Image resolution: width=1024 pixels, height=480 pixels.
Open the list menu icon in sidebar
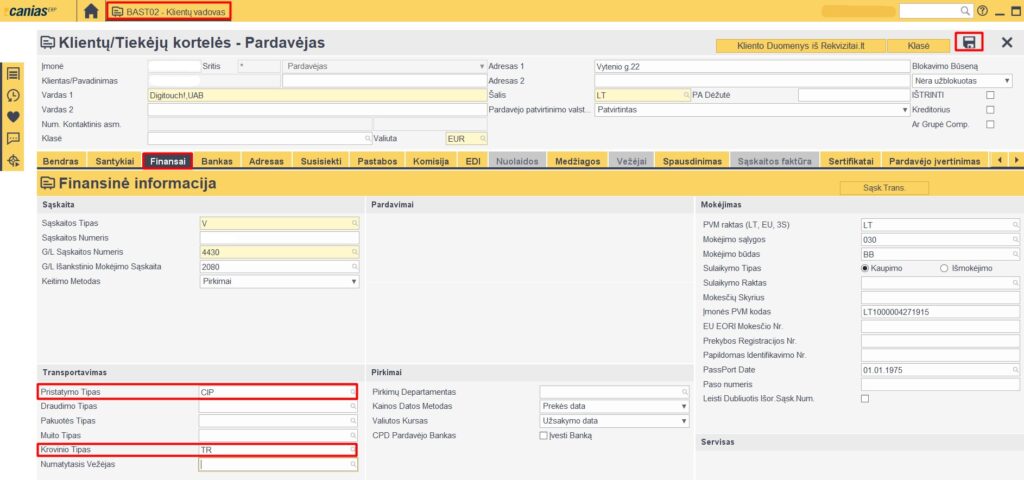click(x=13, y=74)
